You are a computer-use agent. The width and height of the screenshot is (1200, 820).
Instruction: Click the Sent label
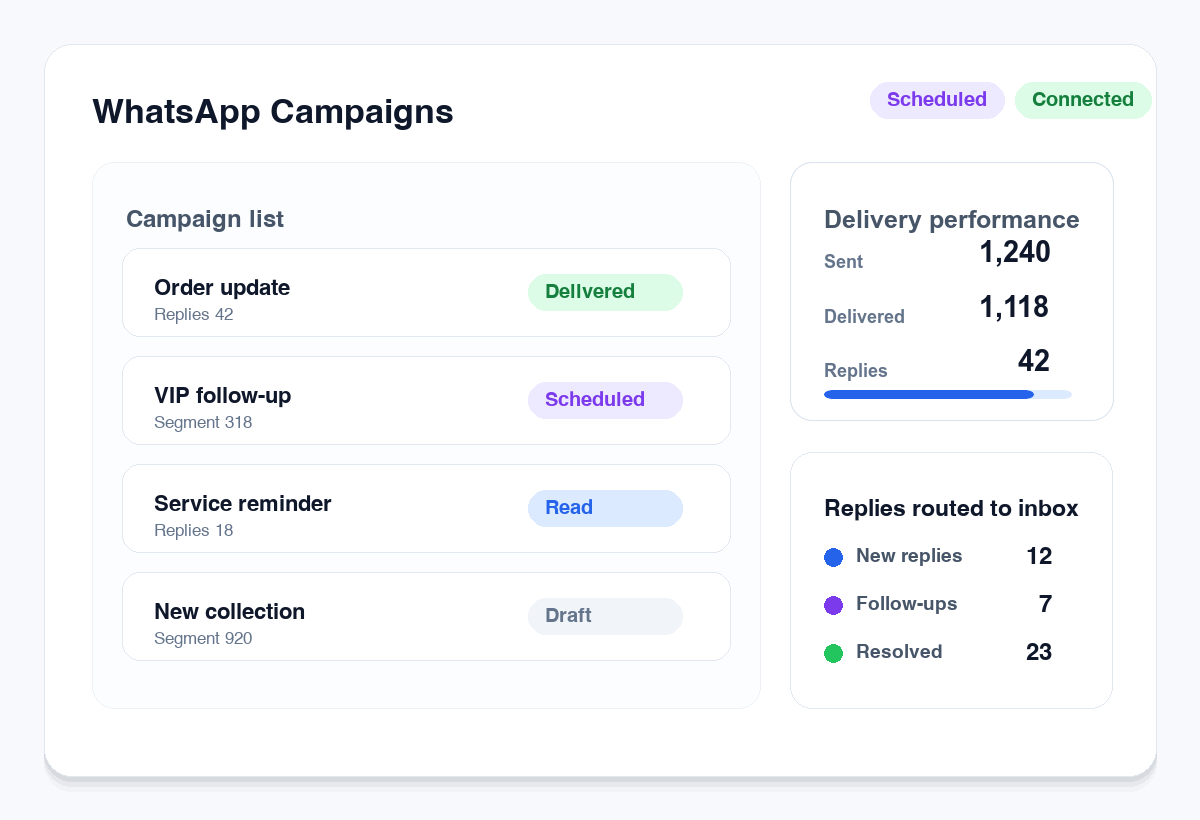click(x=844, y=263)
